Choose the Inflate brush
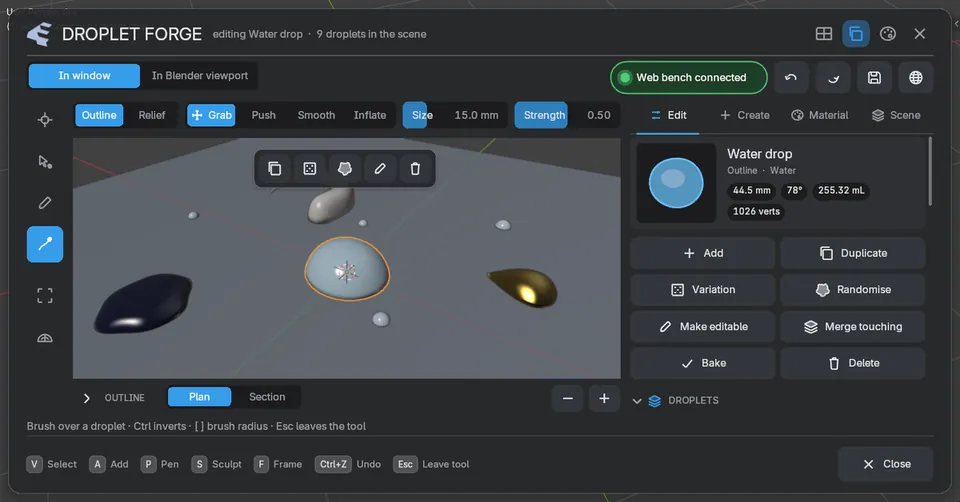Image resolution: width=960 pixels, height=502 pixels. click(x=370, y=115)
